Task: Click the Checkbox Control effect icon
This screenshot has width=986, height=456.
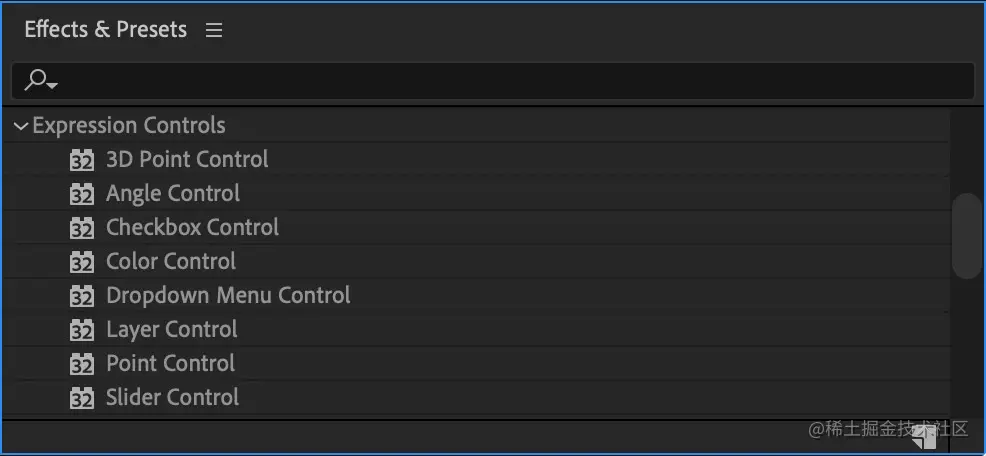Action: (82, 228)
